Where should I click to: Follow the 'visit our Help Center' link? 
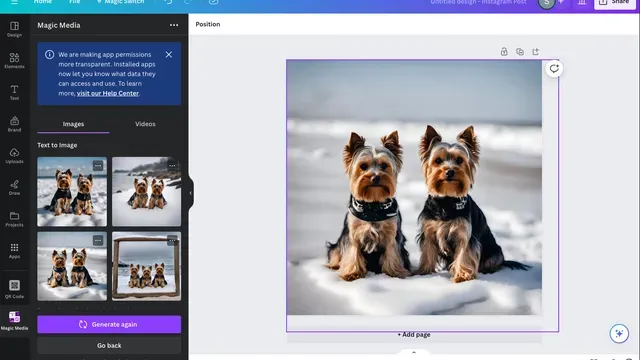tap(108, 93)
